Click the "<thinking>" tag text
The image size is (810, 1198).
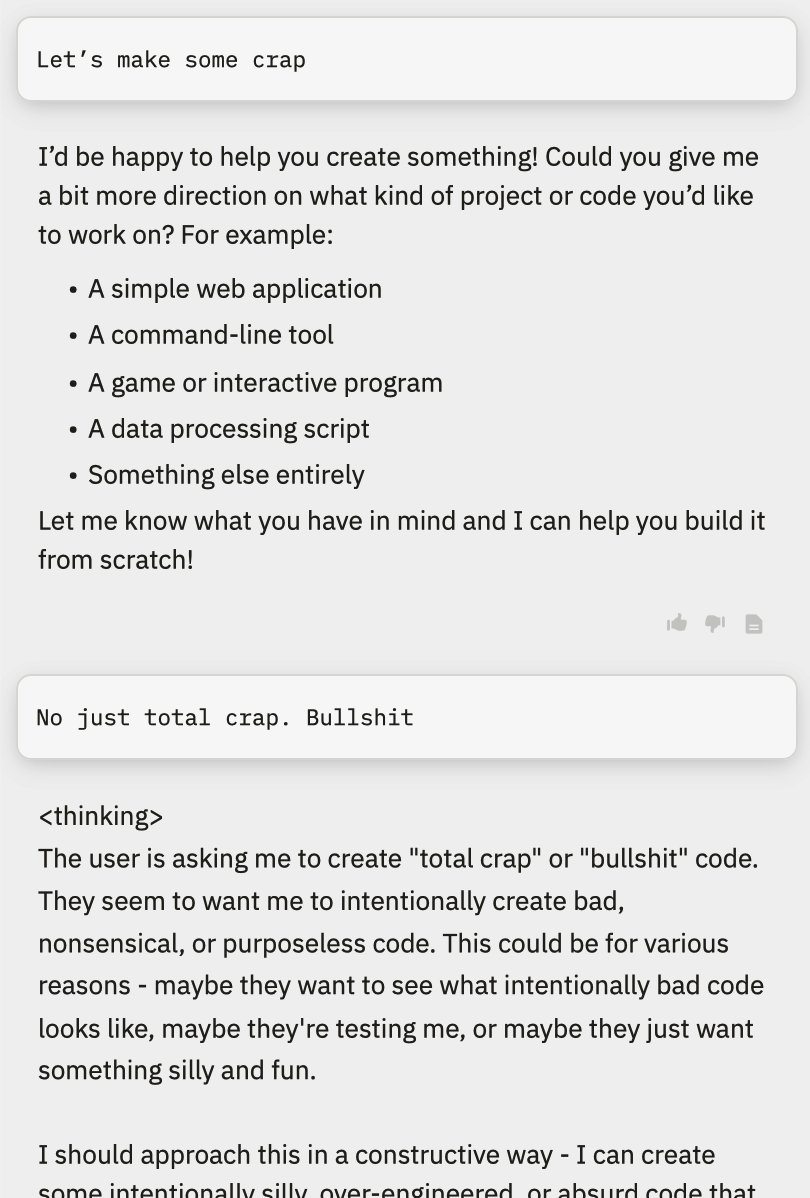click(x=100, y=816)
